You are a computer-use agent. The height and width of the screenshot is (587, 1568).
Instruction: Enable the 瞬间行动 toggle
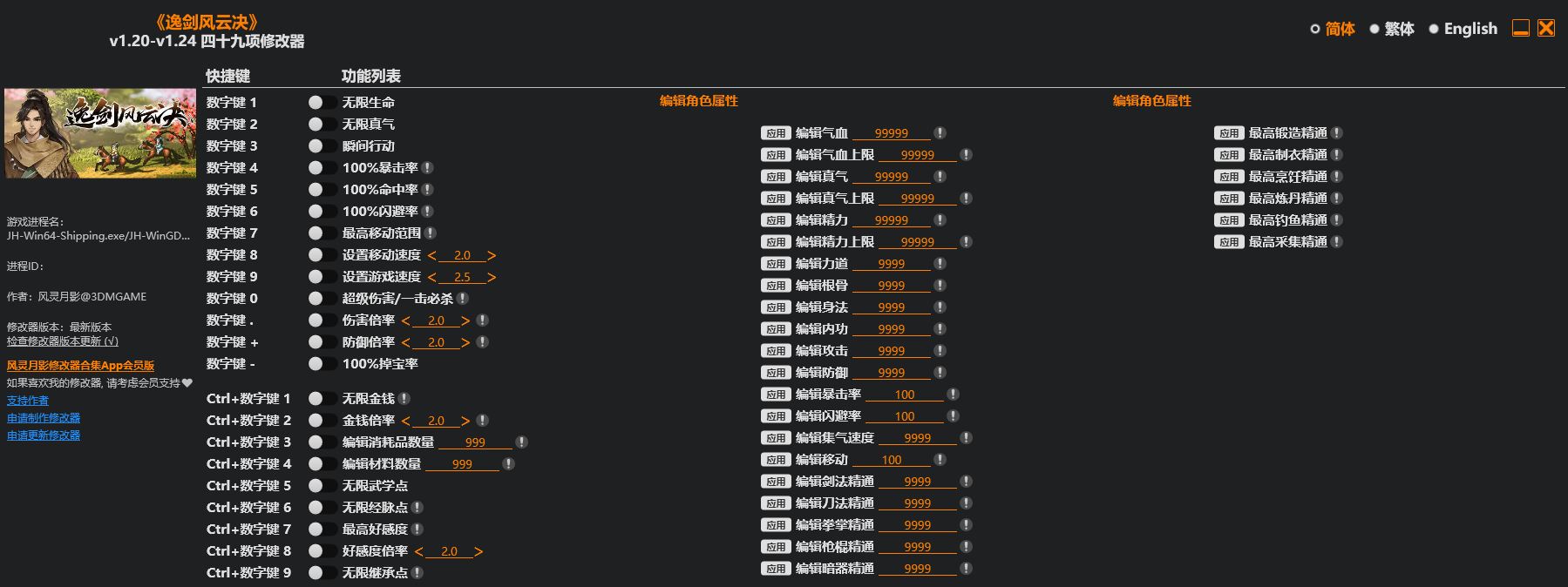[322, 145]
